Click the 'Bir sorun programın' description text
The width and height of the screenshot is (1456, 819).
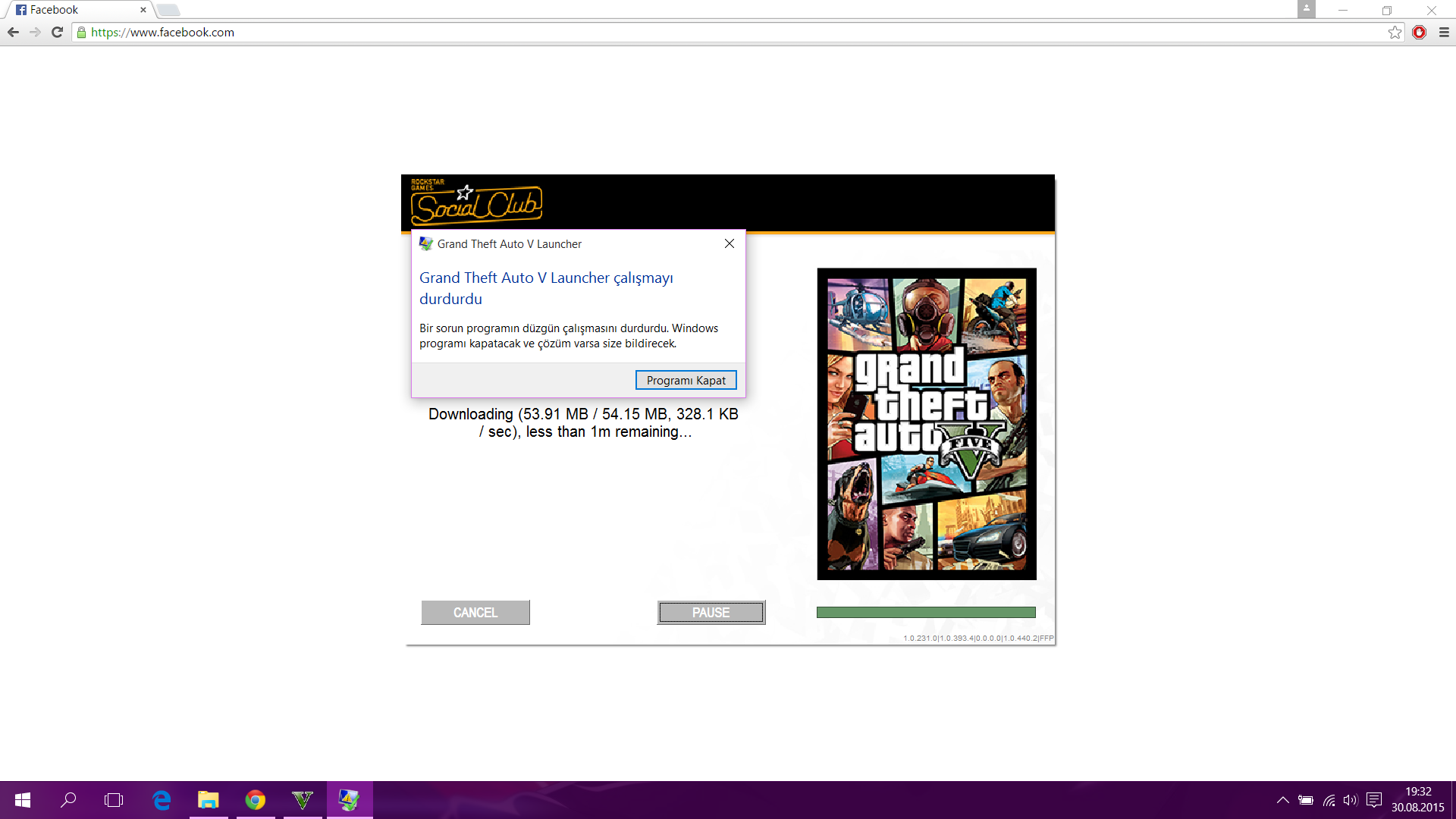point(569,336)
